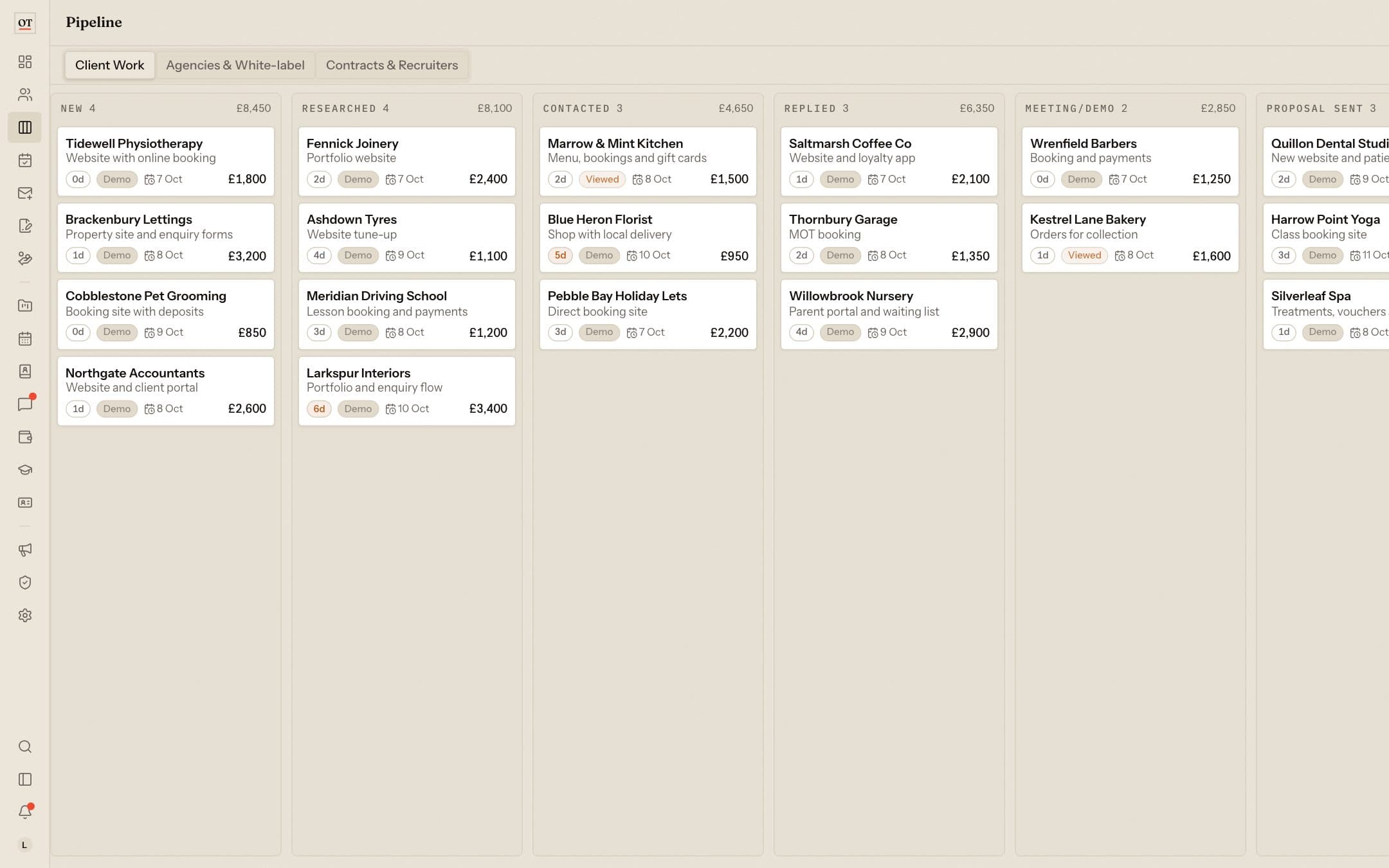
Task: Click the £2,900 value on Willowbrook Nursery
Action: (x=970, y=332)
